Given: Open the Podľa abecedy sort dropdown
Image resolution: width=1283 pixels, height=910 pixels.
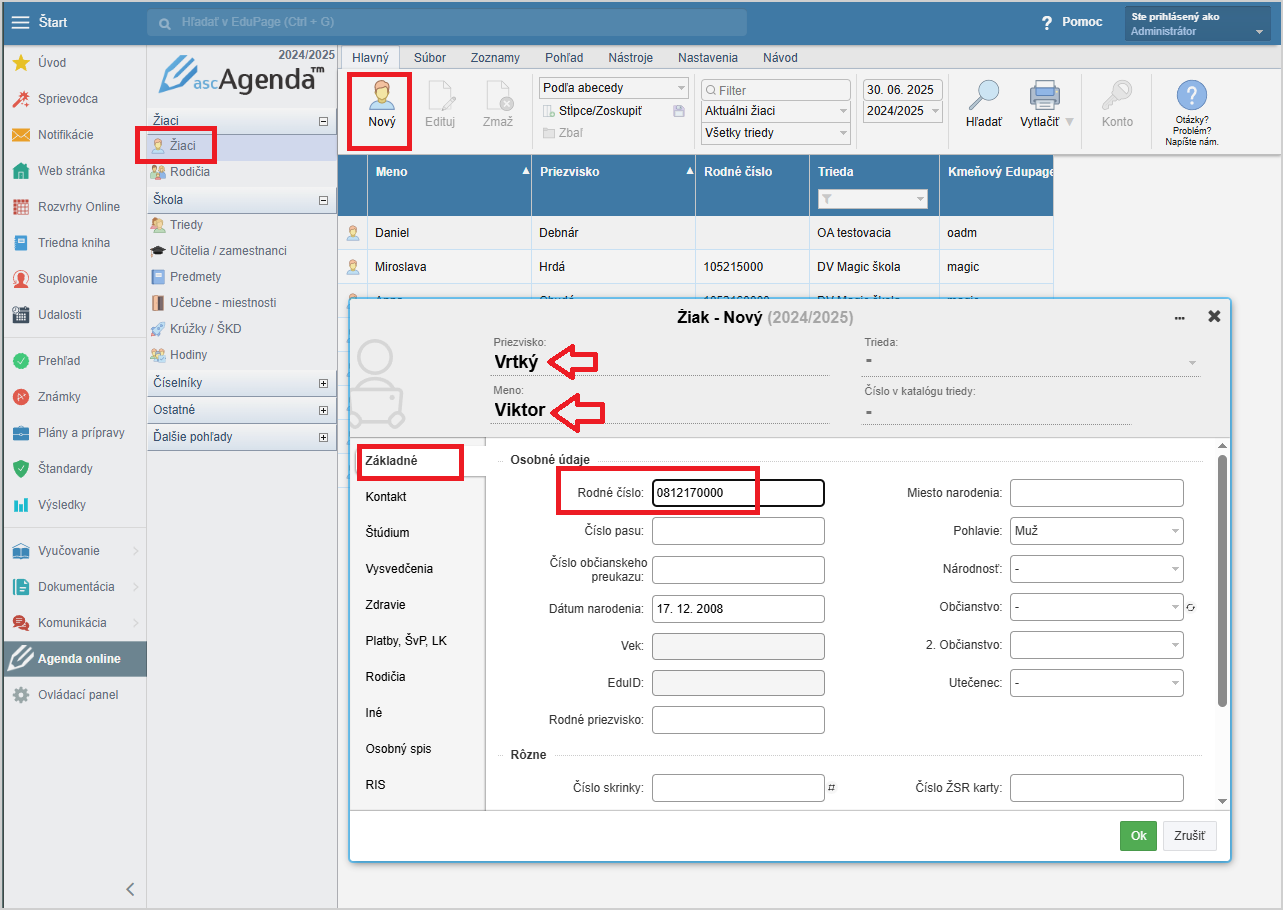Looking at the screenshot, I should coord(614,88).
